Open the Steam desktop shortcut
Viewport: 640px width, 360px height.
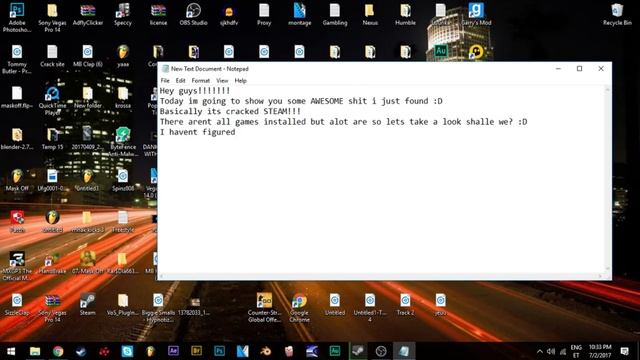tap(88, 304)
